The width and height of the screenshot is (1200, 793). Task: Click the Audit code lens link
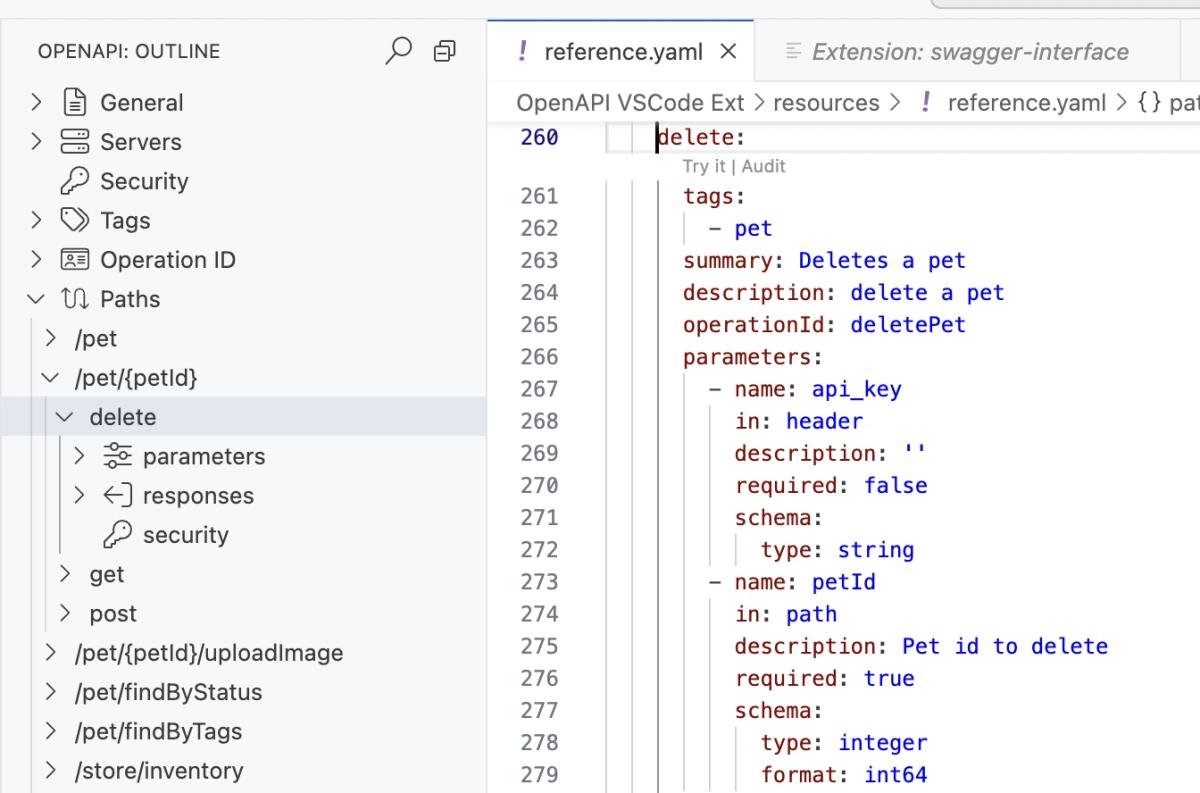[x=764, y=167]
